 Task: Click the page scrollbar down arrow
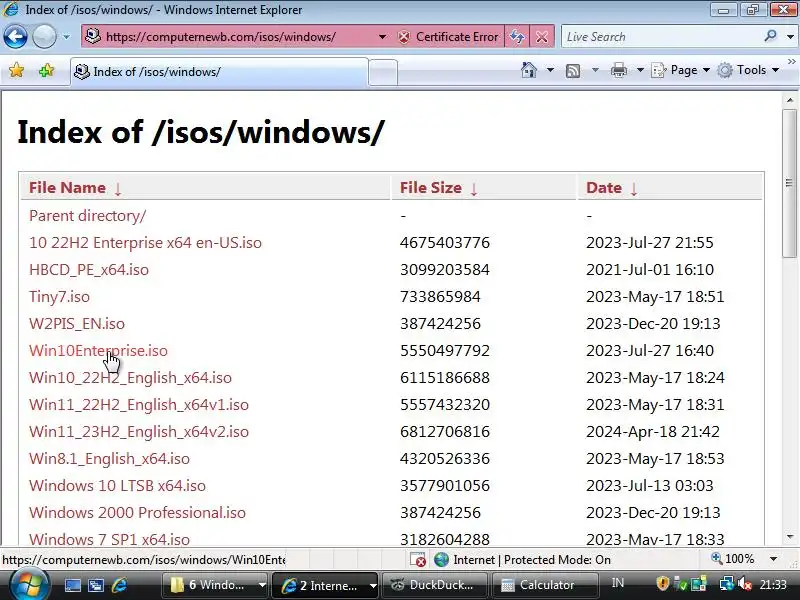tap(790, 537)
